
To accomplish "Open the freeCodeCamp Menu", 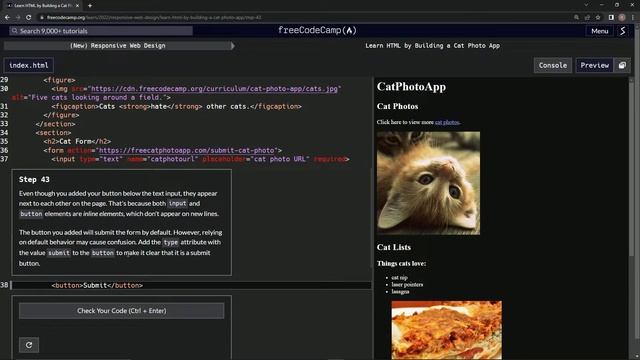I will coord(600,31).
